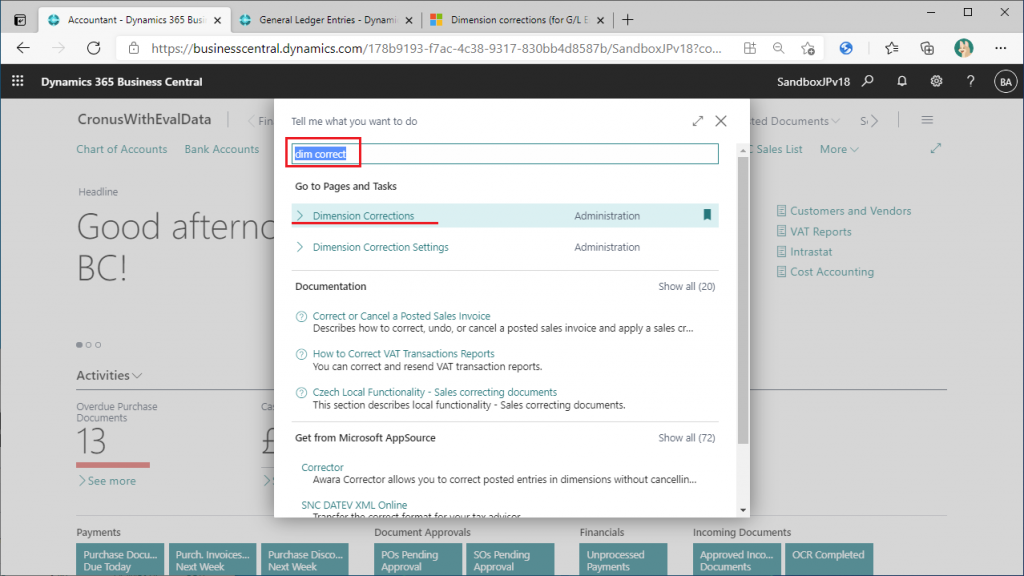Viewport: 1024px width, 576px height.
Task: Open the Intrastat link
Action: (x=810, y=252)
